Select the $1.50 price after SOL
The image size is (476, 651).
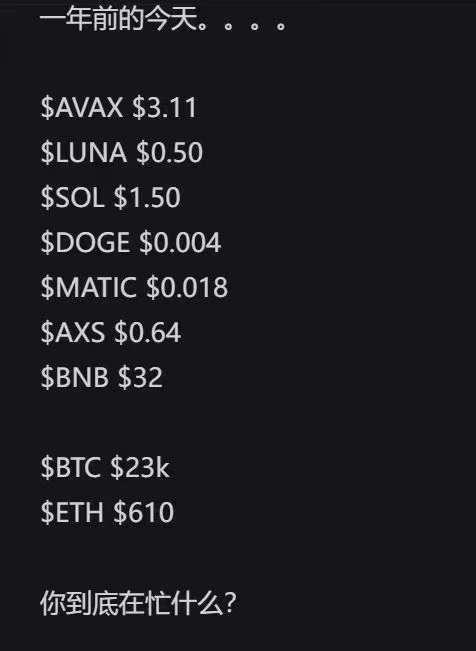pyautogui.click(x=147, y=197)
